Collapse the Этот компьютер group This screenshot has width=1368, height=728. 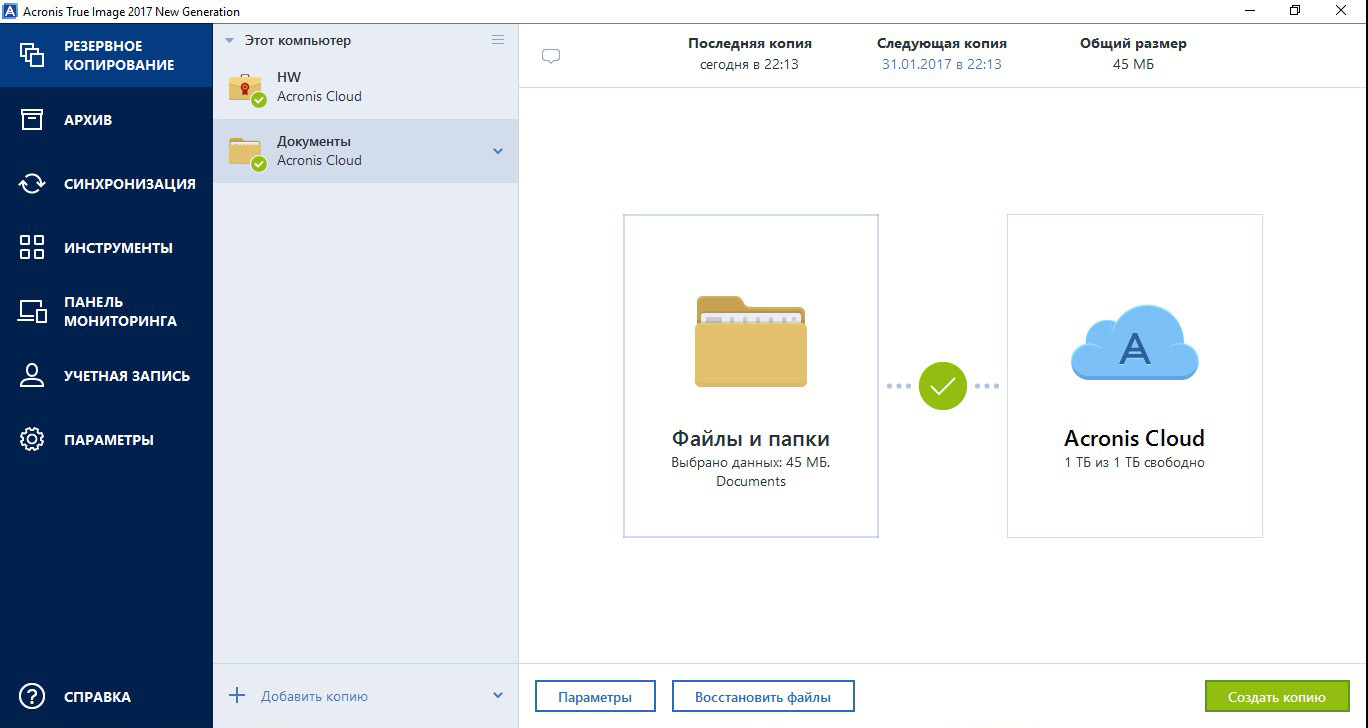229,41
